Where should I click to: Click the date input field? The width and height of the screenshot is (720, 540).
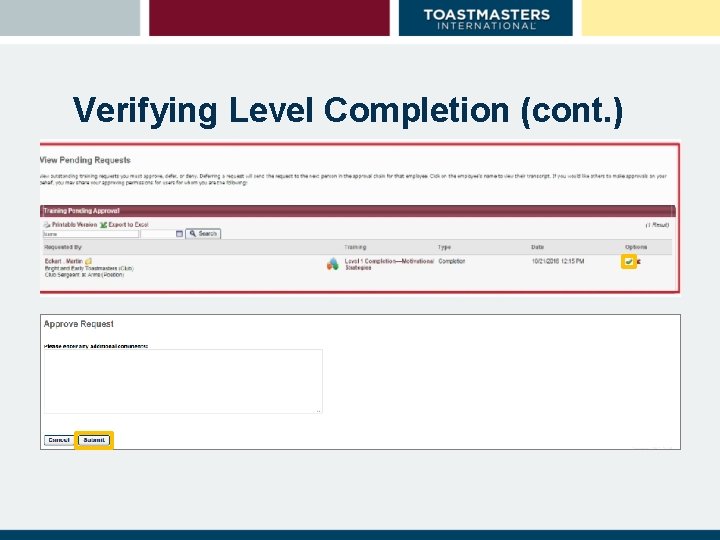click(158, 234)
